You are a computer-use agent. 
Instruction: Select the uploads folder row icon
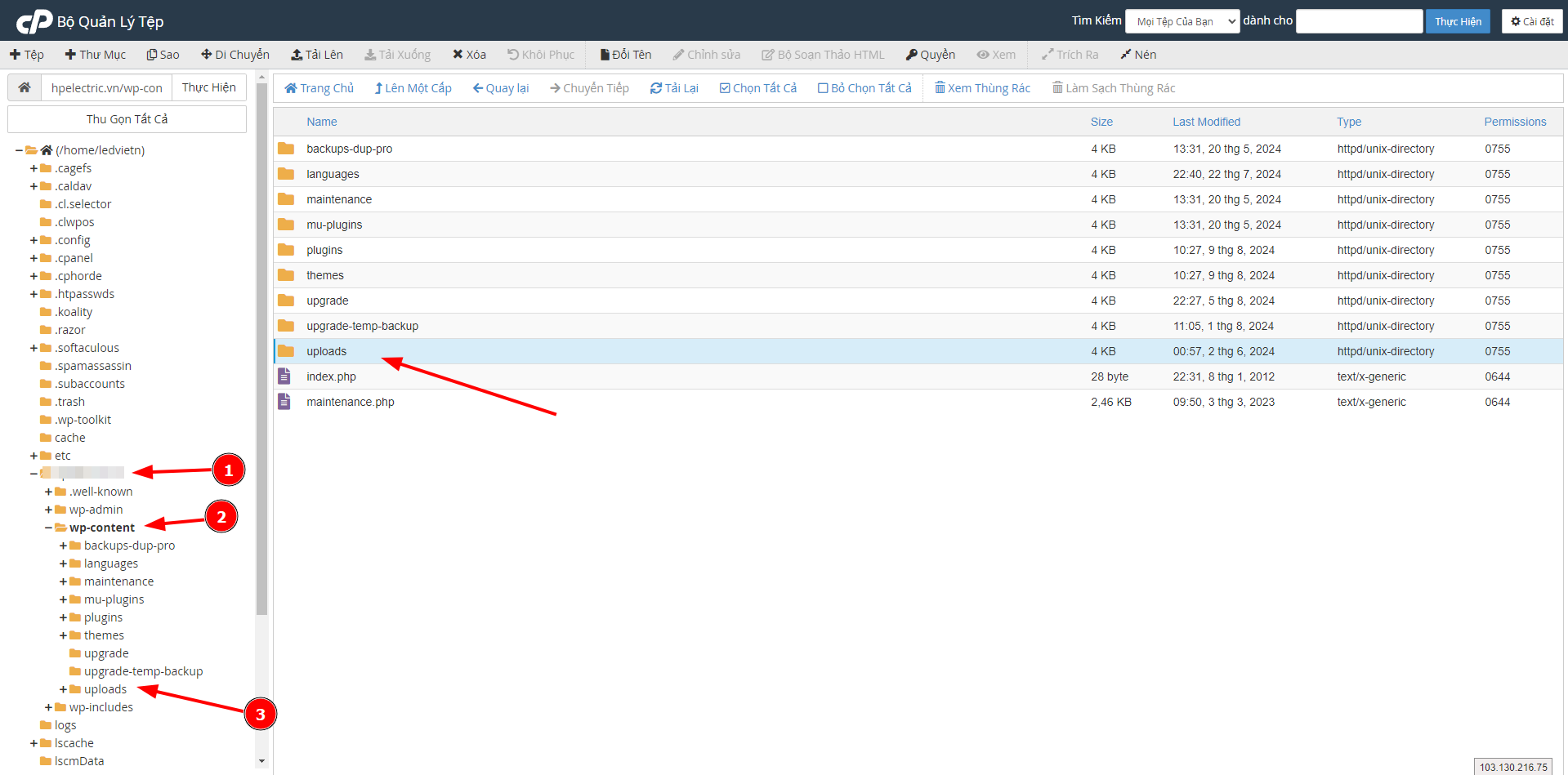(286, 351)
